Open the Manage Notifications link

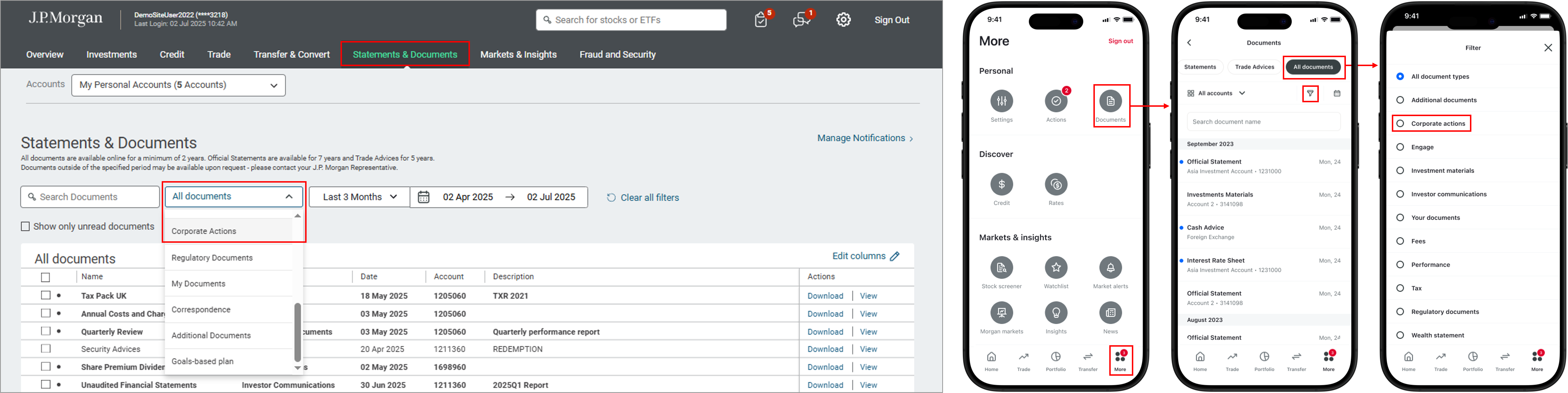[865, 138]
